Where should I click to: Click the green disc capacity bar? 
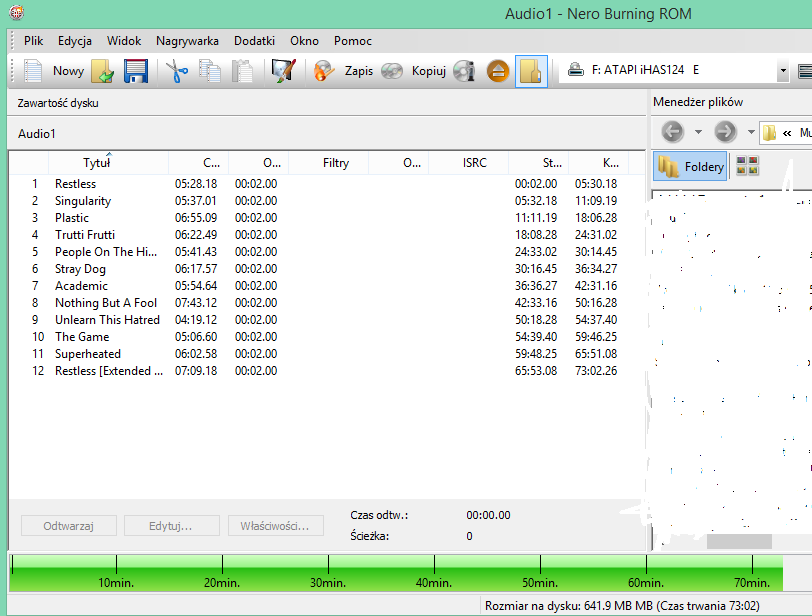[x=396, y=573]
